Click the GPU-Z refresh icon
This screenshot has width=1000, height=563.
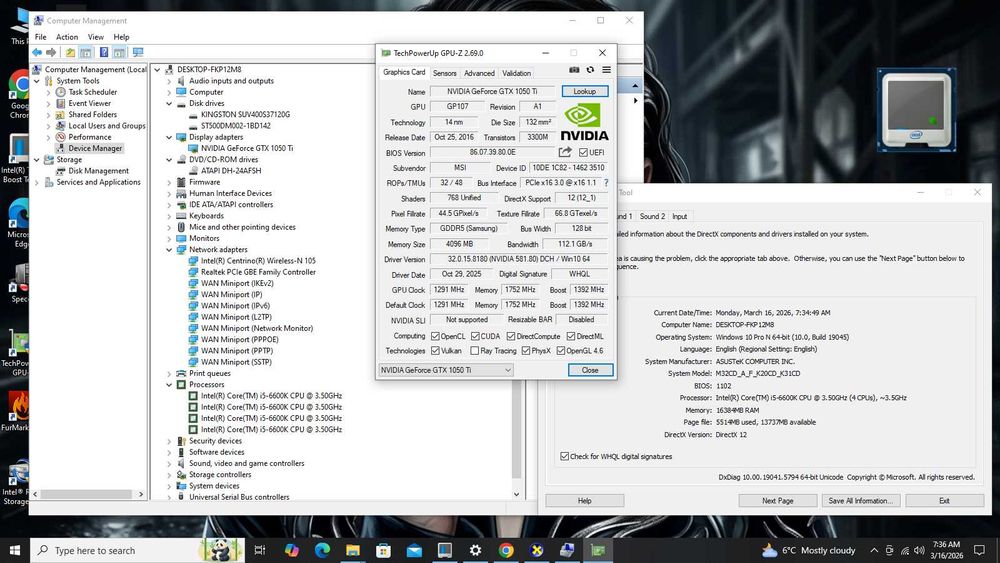[x=590, y=70]
